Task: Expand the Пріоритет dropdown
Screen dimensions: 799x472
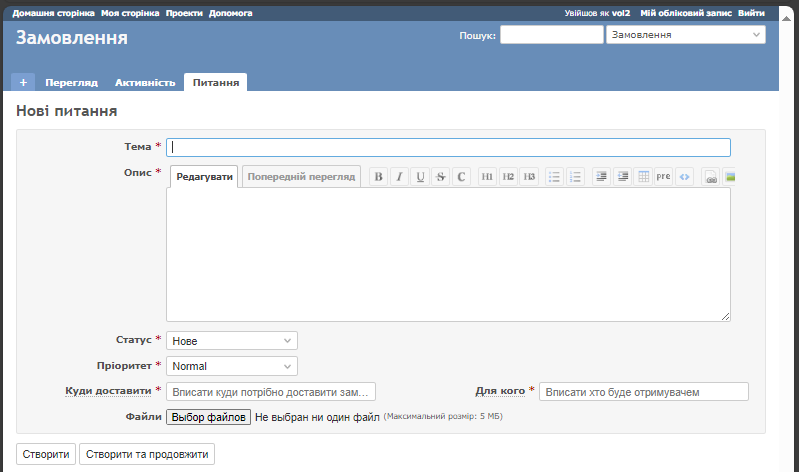Action: pos(232,366)
